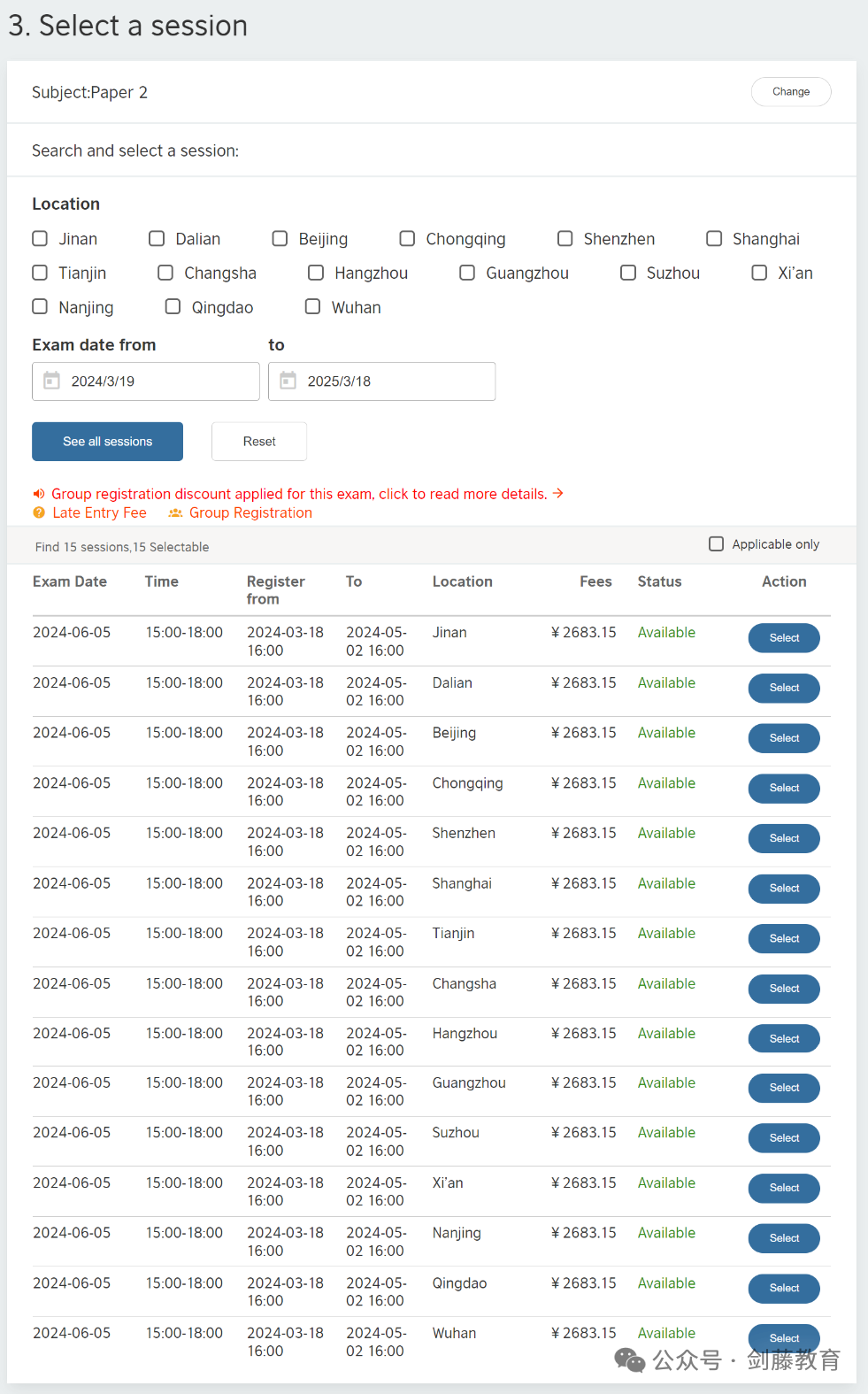Click the people icon beside Group Registration

pyautogui.click(x=175, y=512)
